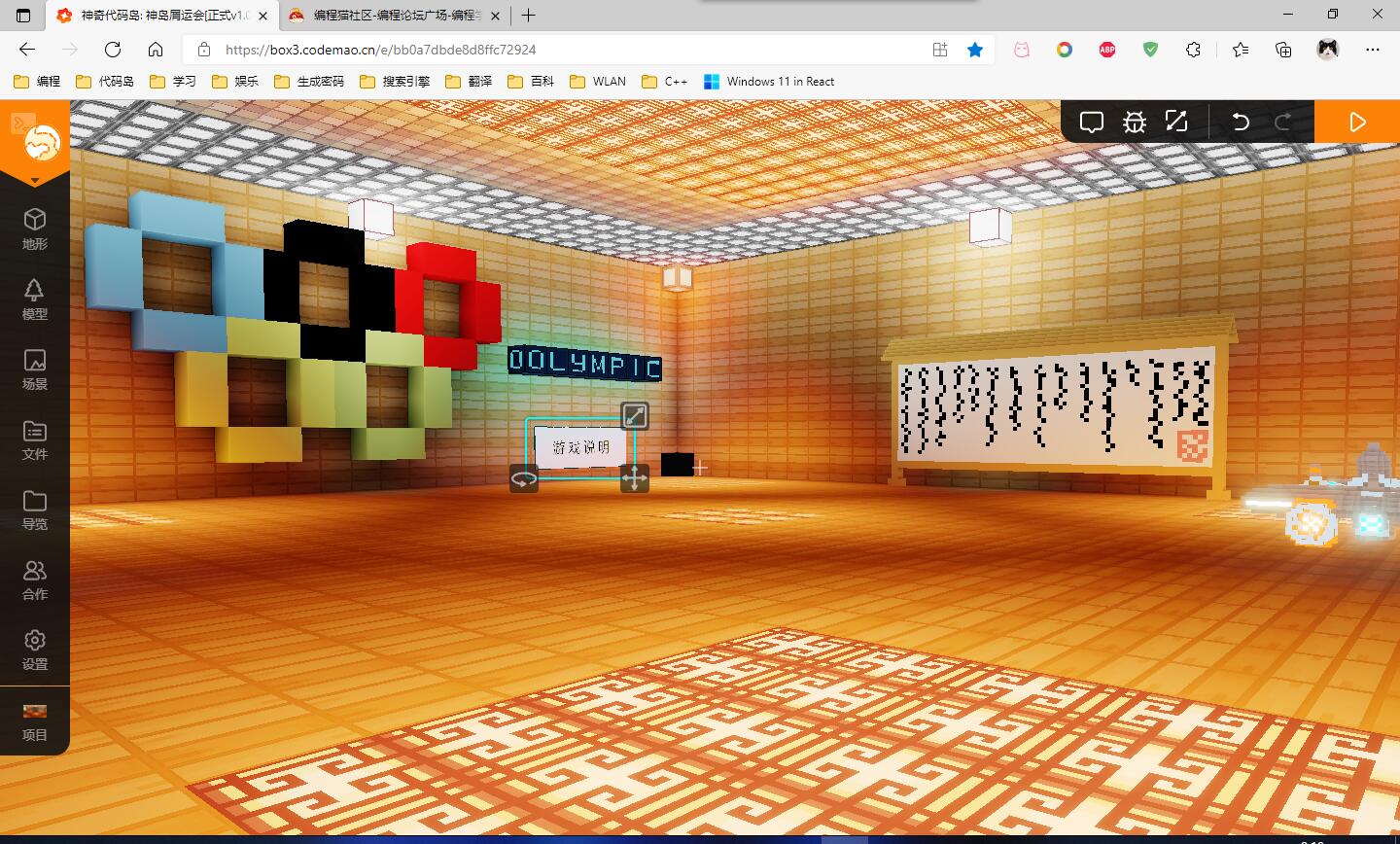Screen dimensions: 1400x844
Task: Switch to the 编程猫社区 browser tab
Action: (x=395, y=16)
